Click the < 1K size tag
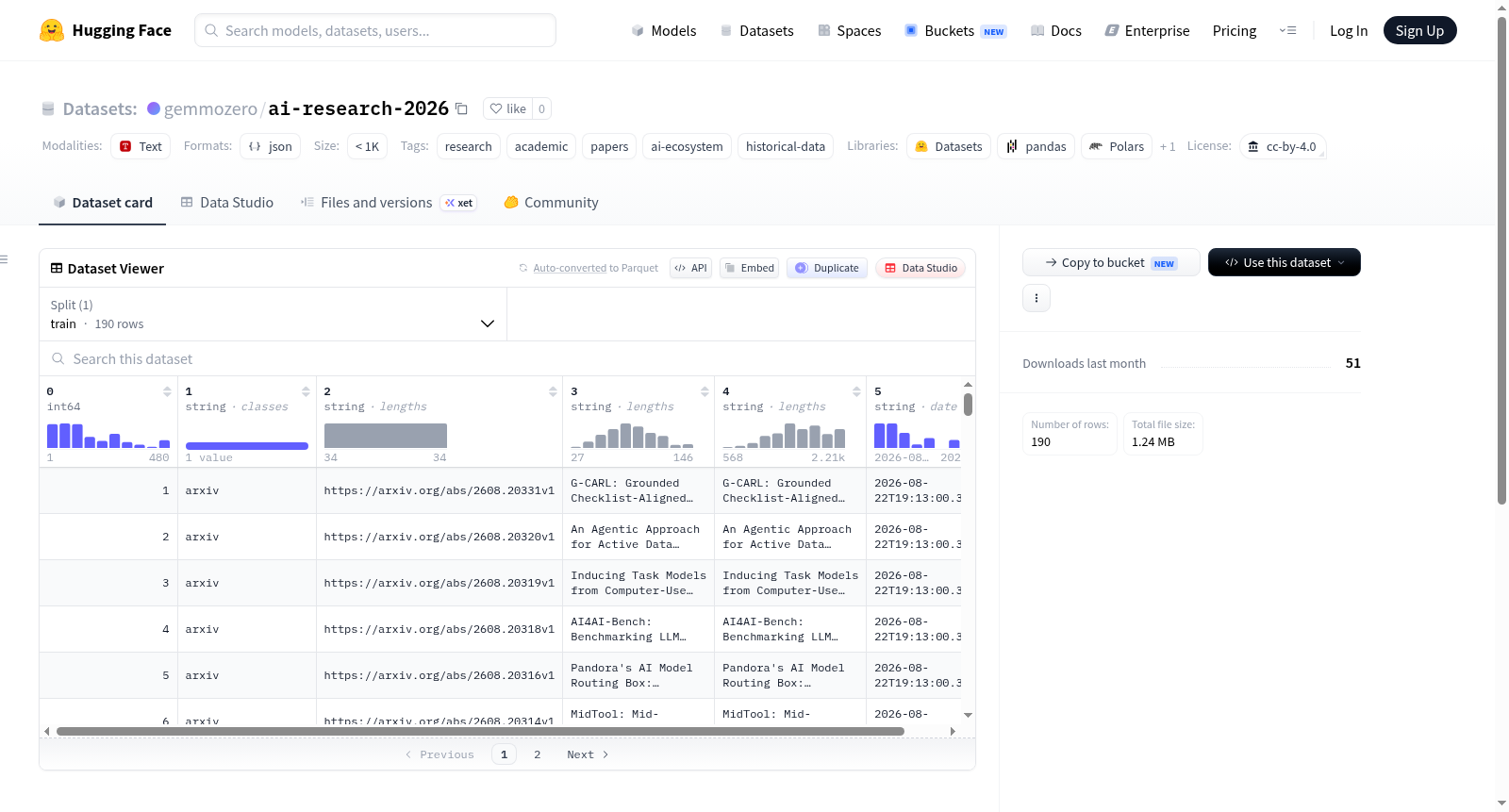Viewport: 1509px width, 812px height. coord(367,146)
